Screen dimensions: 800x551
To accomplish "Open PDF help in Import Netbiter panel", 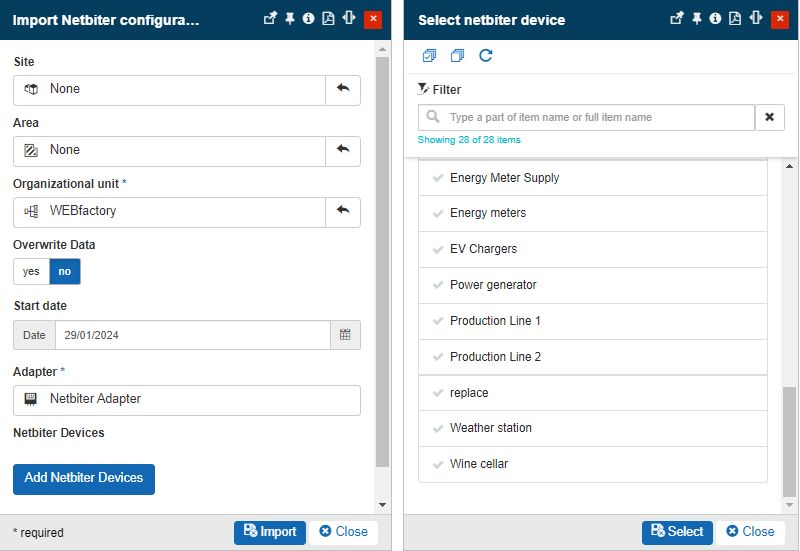I will pos(328,19).
